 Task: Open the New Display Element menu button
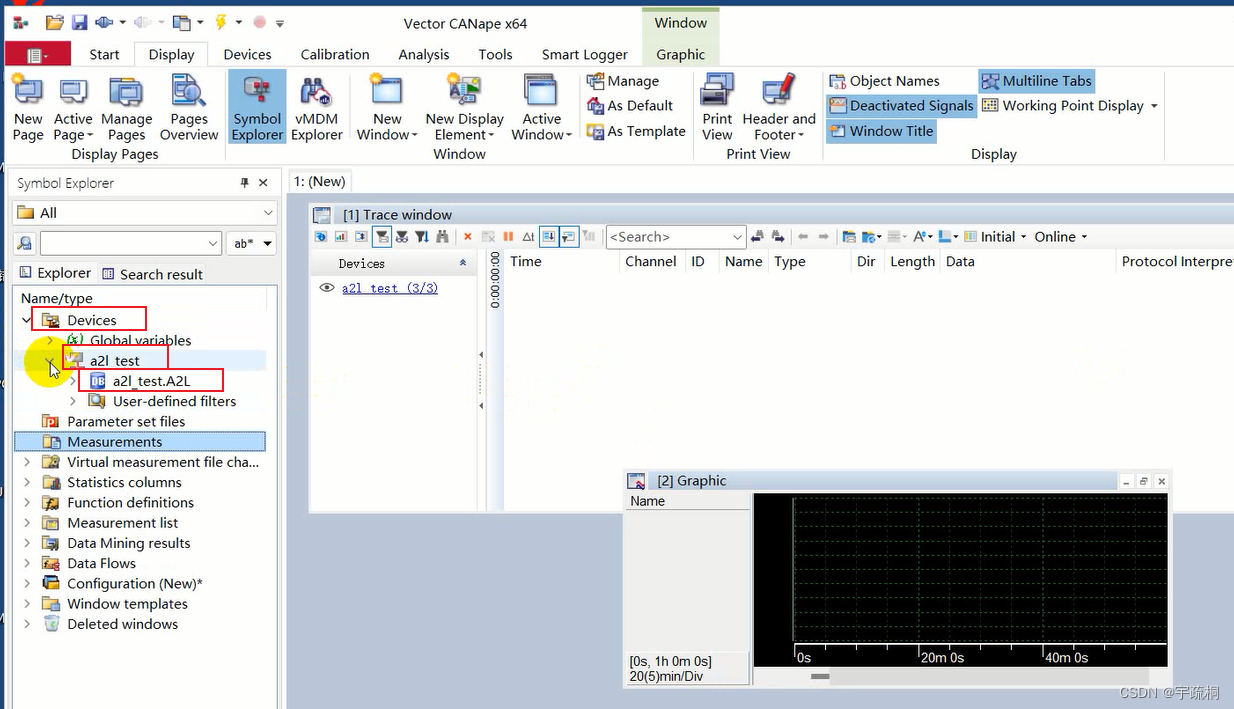pos(465,108)
